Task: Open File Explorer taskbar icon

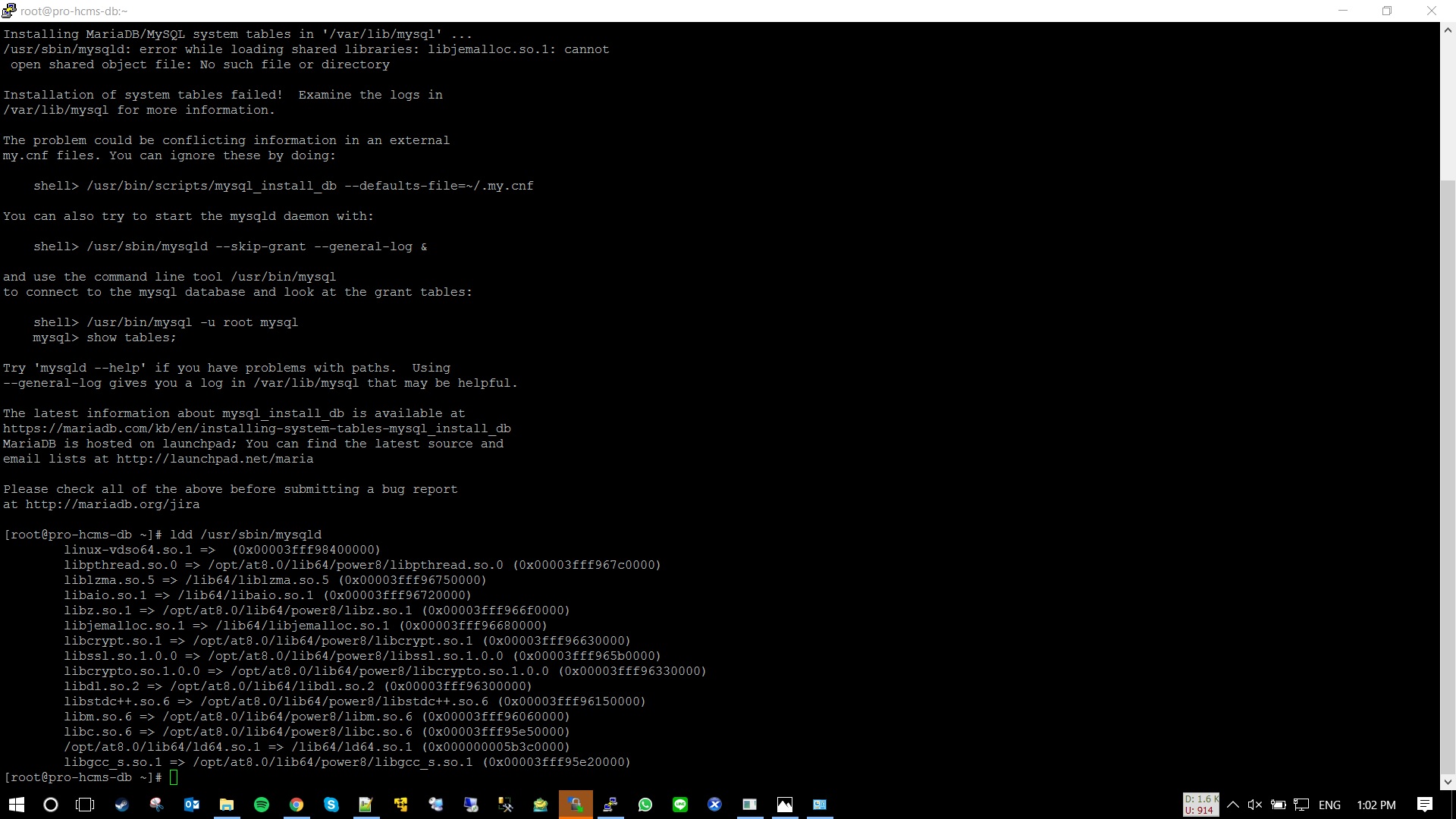Action: (226, 805)
